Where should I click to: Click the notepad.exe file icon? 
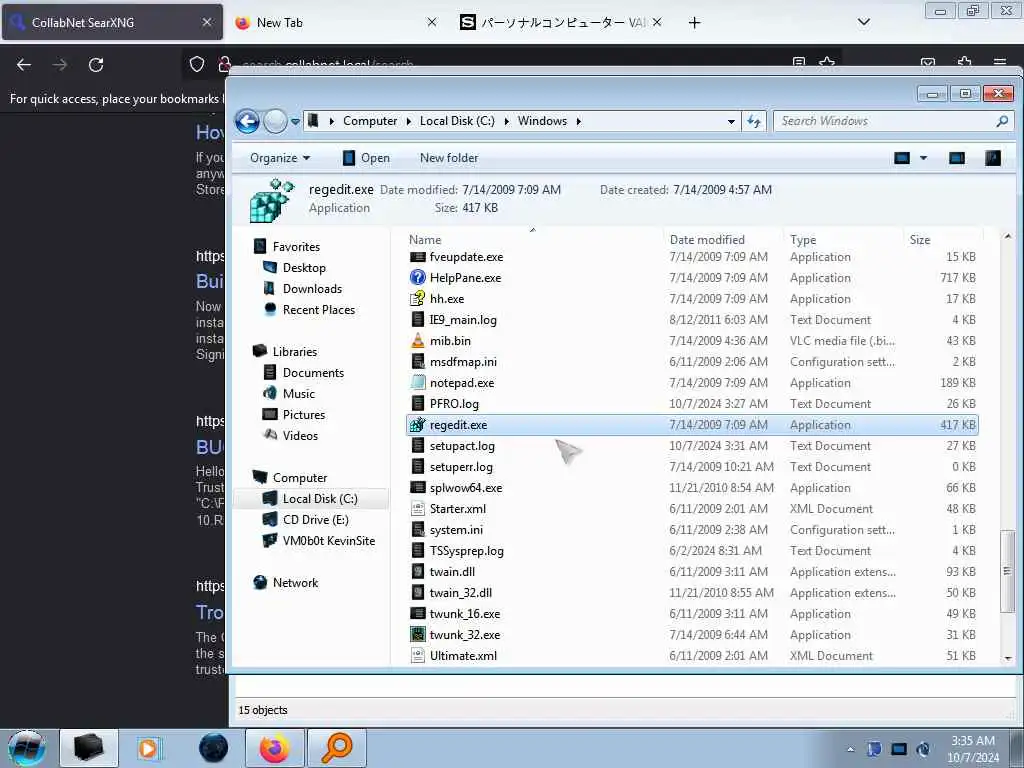pos(417,383)
